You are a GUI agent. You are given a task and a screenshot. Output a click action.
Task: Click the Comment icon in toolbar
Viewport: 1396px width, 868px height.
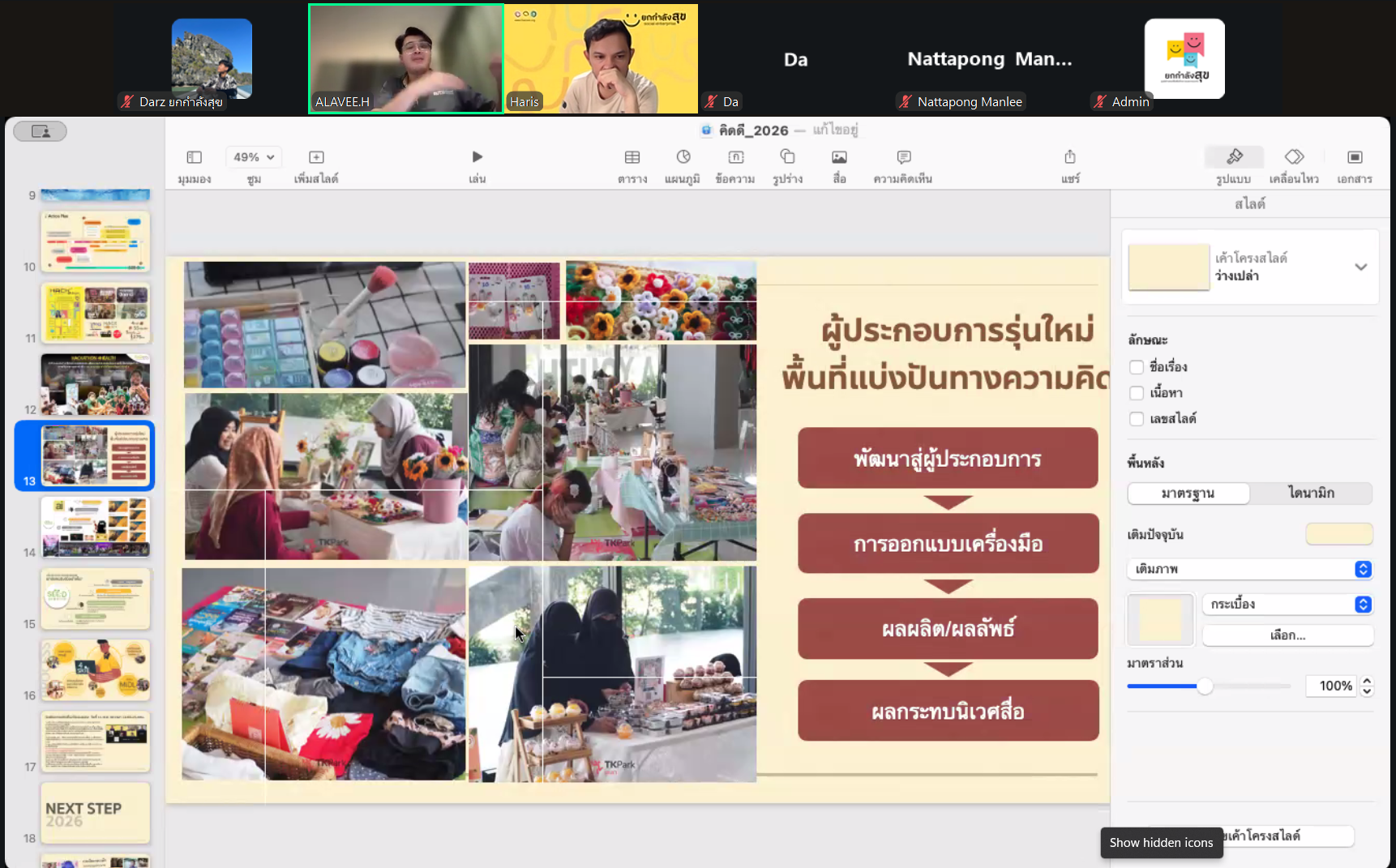tap(903, 157)
